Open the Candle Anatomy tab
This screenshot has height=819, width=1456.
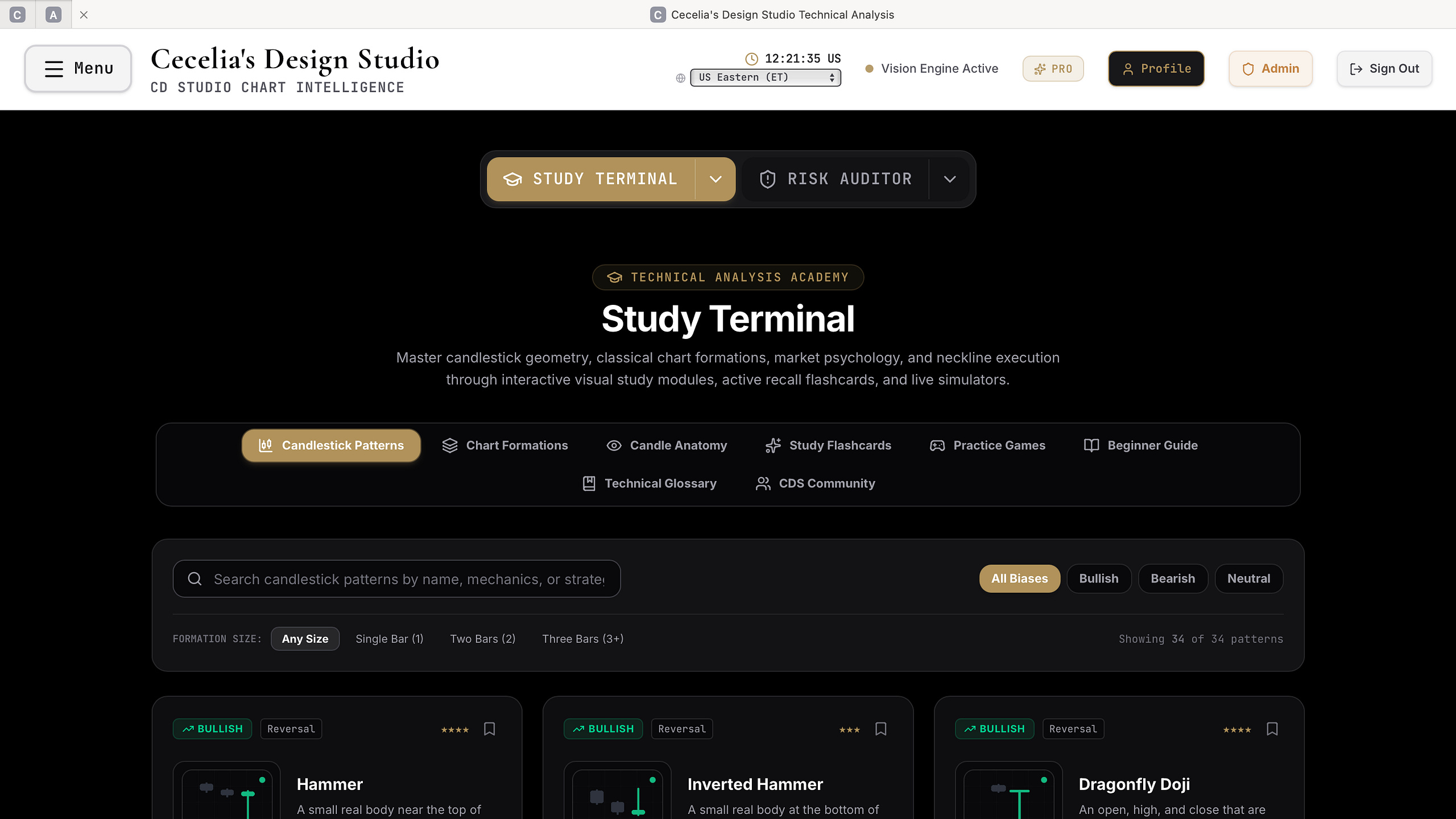[667, 445]
